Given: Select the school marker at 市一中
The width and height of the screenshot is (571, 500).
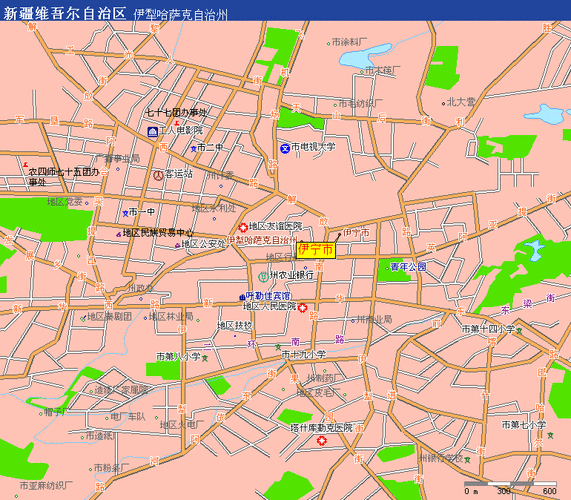Looking at the screenshot, I should (125, 213).
